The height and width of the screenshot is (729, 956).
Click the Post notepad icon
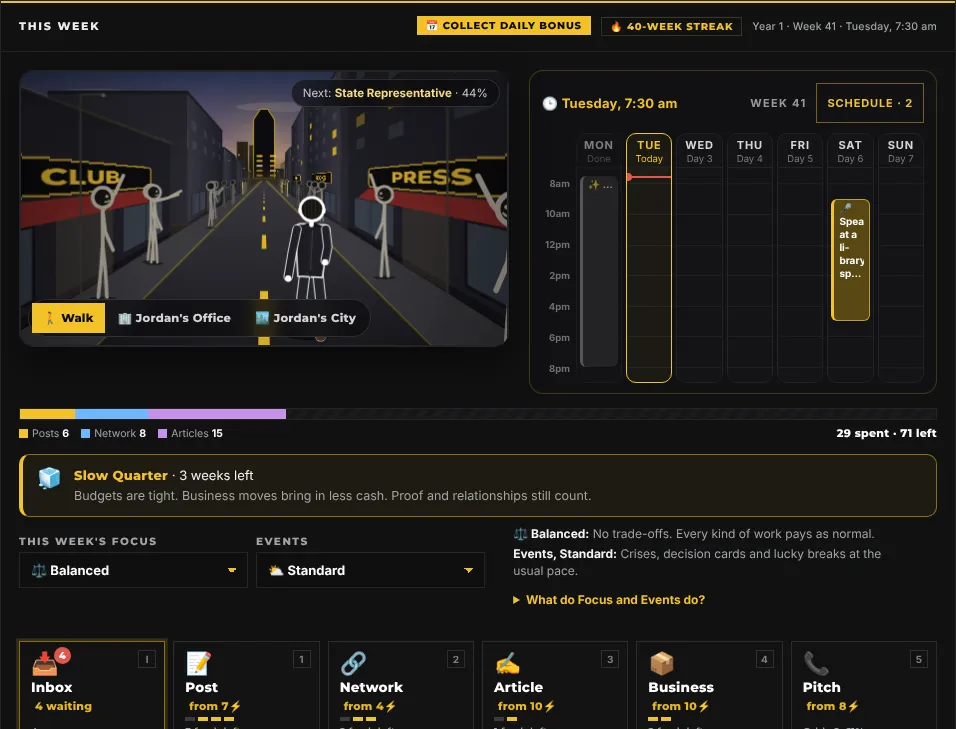198,664
